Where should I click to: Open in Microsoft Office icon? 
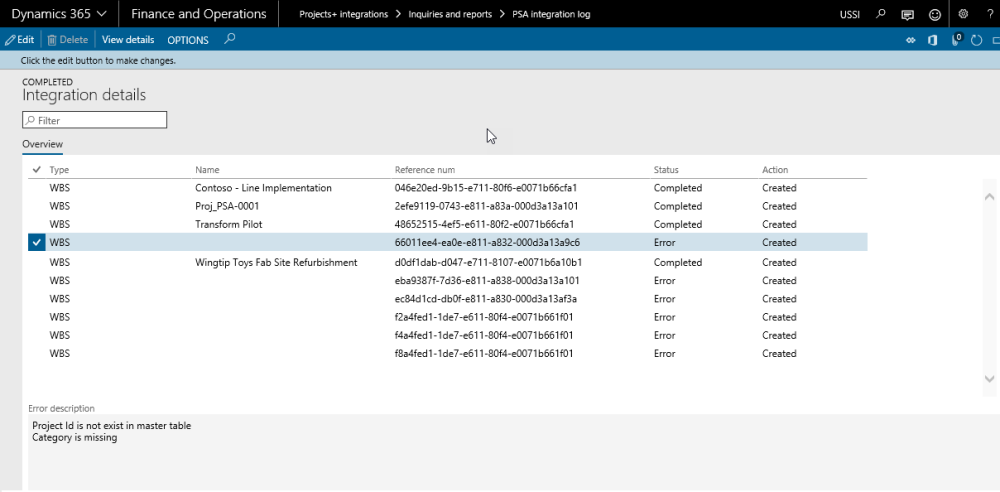tap(932, 40)
